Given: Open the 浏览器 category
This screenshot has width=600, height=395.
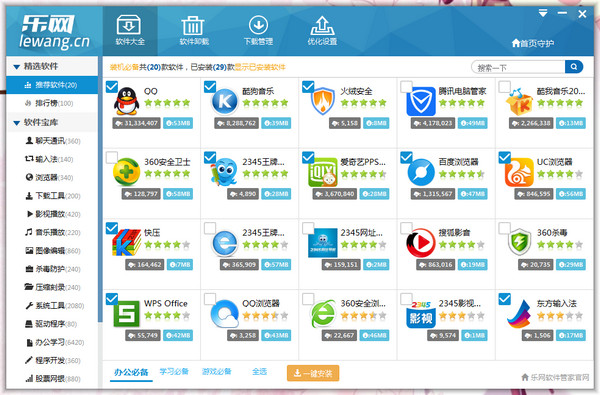Looking at the screenshot, I should click(x=49, y=178).
